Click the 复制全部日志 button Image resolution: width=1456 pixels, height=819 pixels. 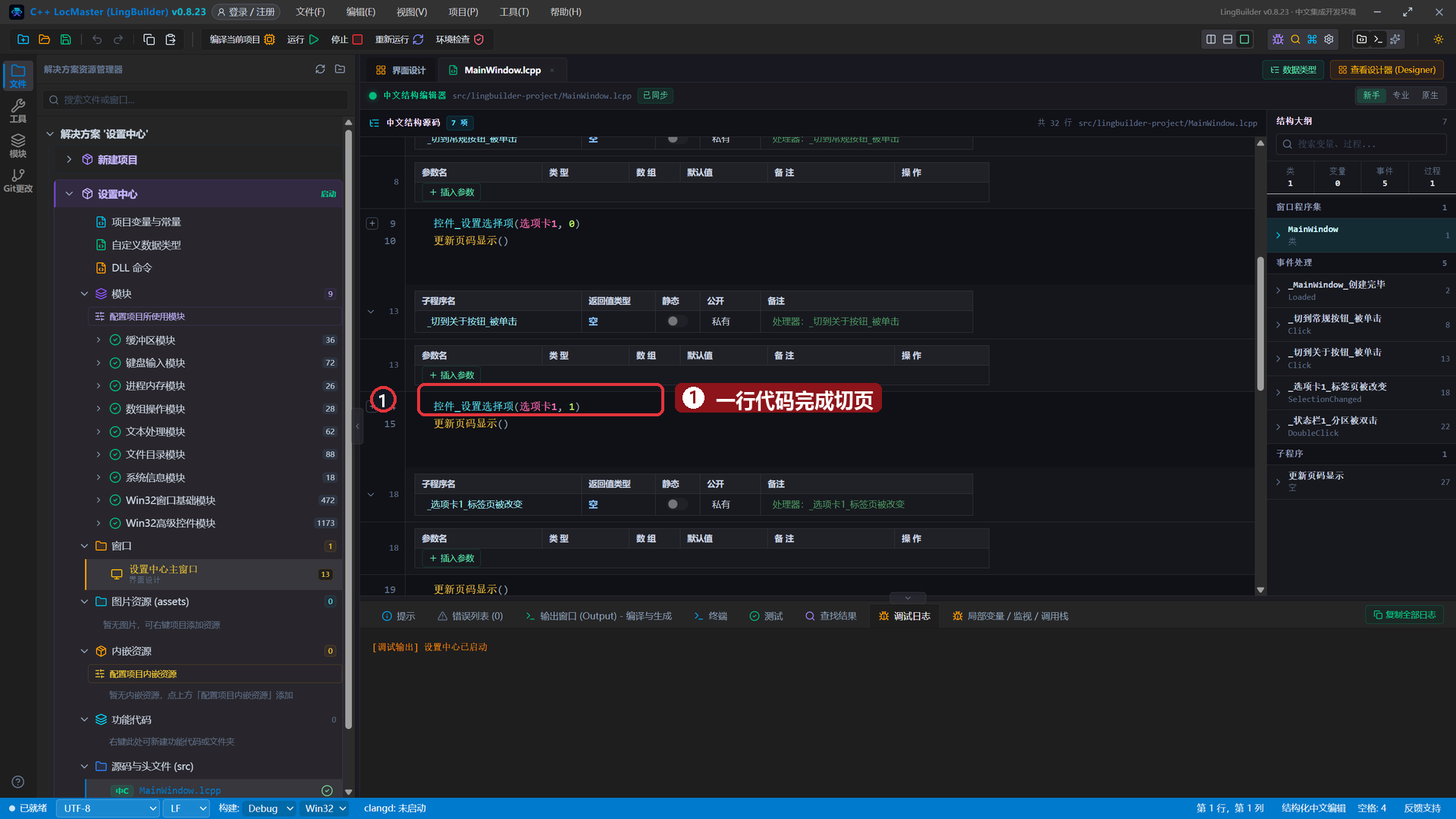[x=1404, y=615]
